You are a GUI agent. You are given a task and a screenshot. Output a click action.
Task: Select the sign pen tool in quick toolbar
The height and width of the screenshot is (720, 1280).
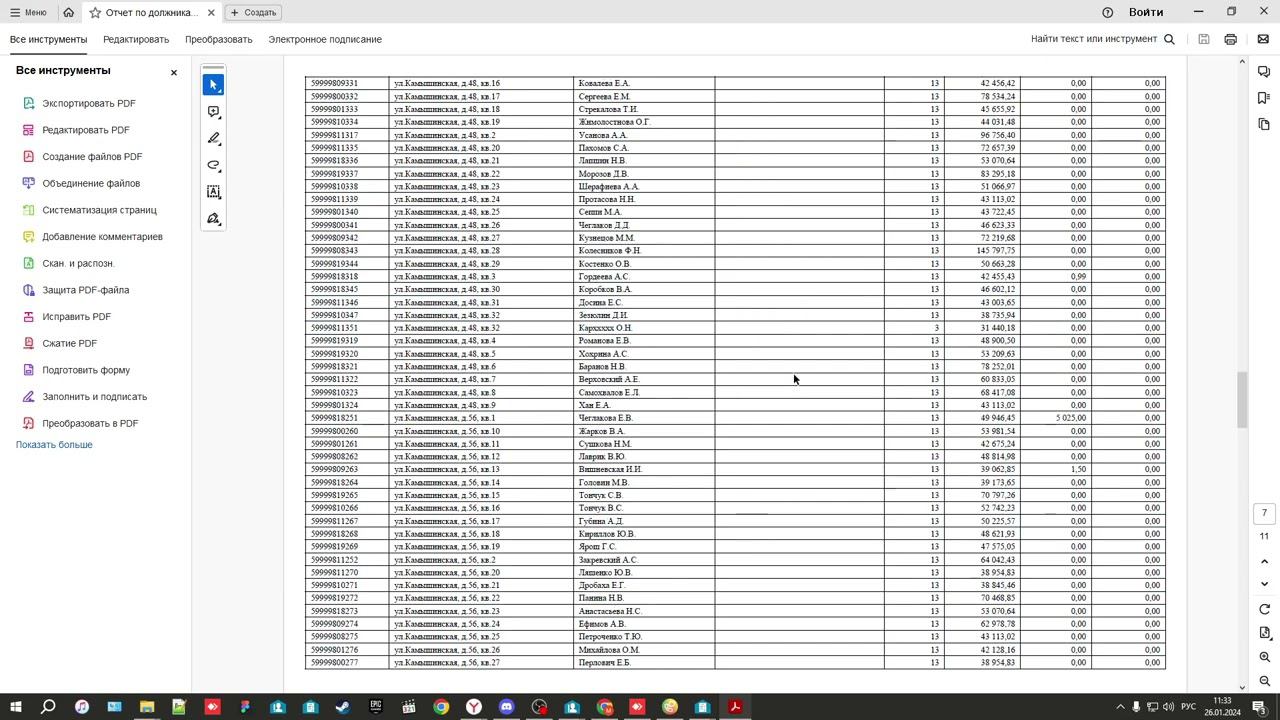click(x=213, y=219)
